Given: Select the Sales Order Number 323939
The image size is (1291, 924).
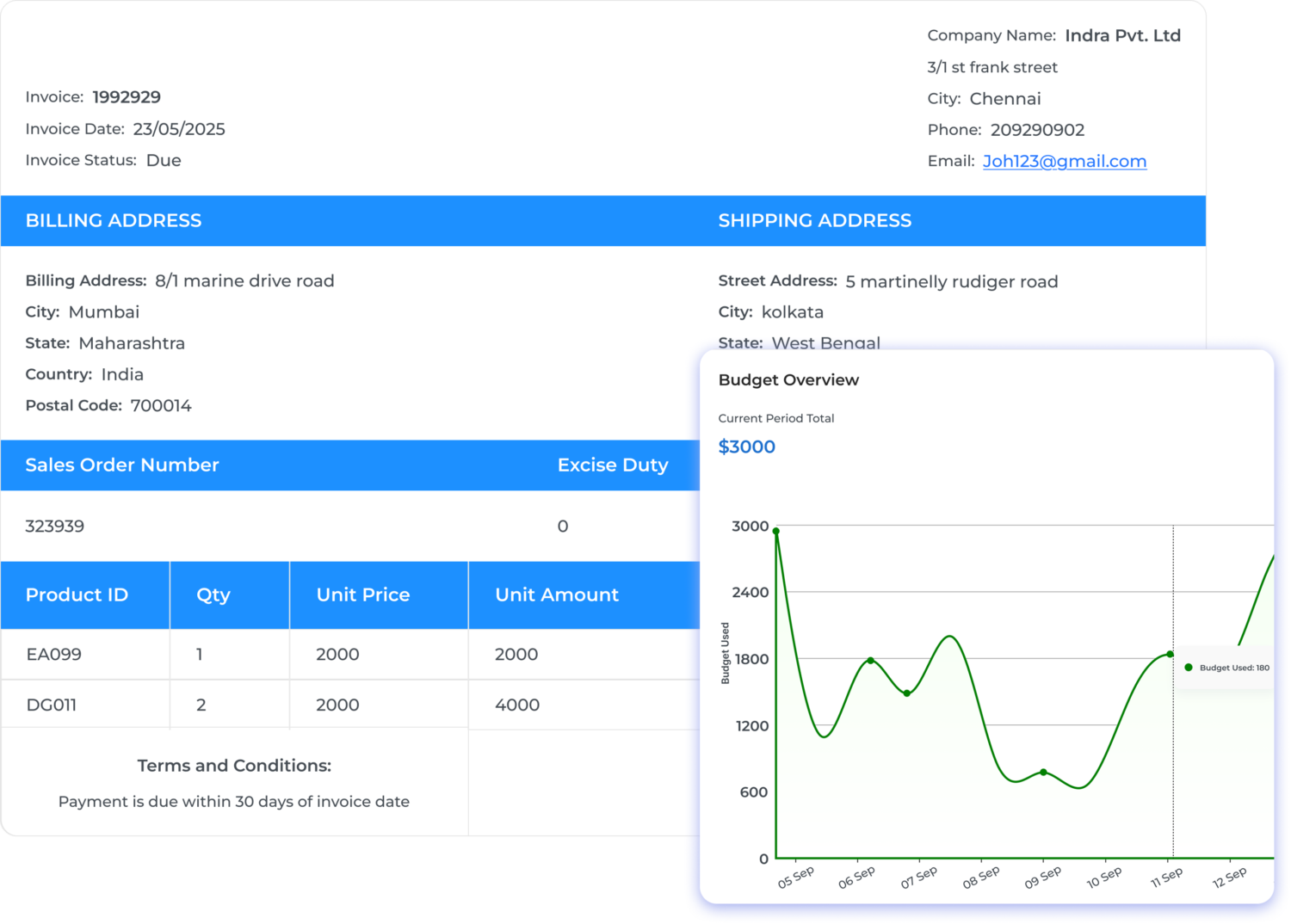Looking at the screenshot, I should 54,526.
